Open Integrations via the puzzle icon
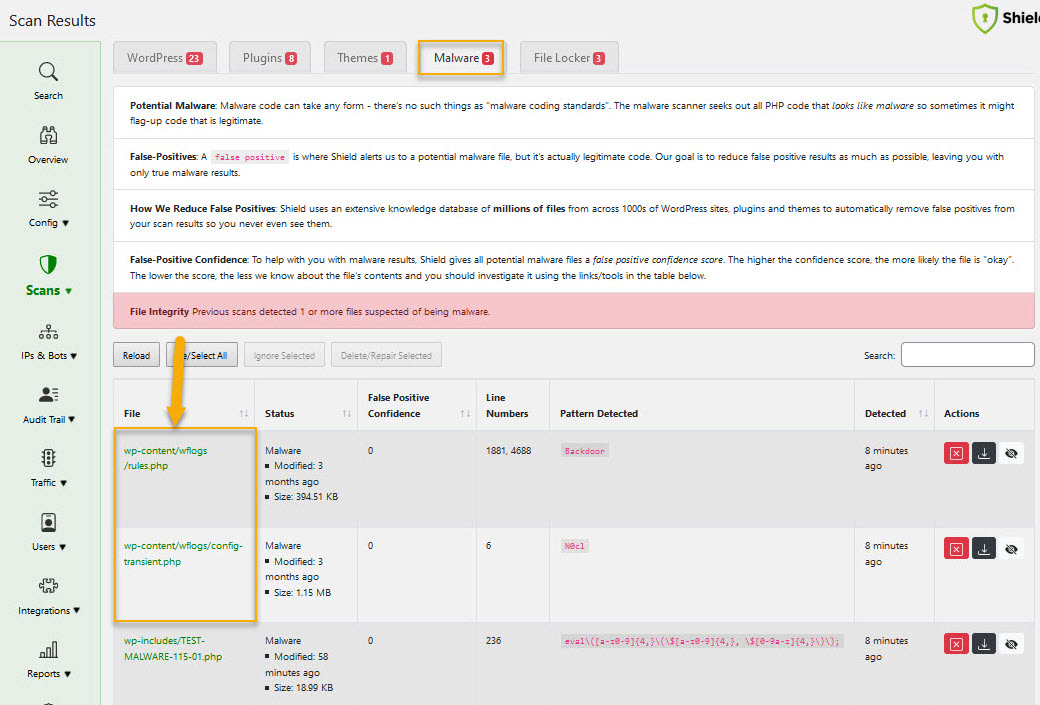The image size is (1040, 705). click(x=48, y=587)
